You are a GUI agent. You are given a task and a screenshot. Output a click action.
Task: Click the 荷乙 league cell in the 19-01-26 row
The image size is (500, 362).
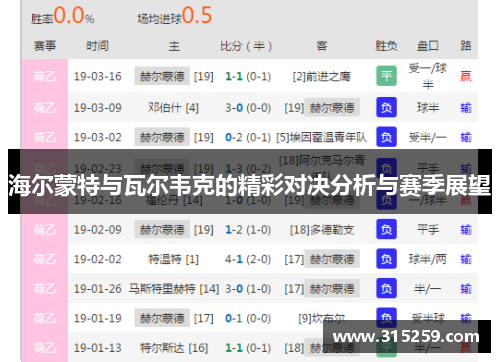45,289
